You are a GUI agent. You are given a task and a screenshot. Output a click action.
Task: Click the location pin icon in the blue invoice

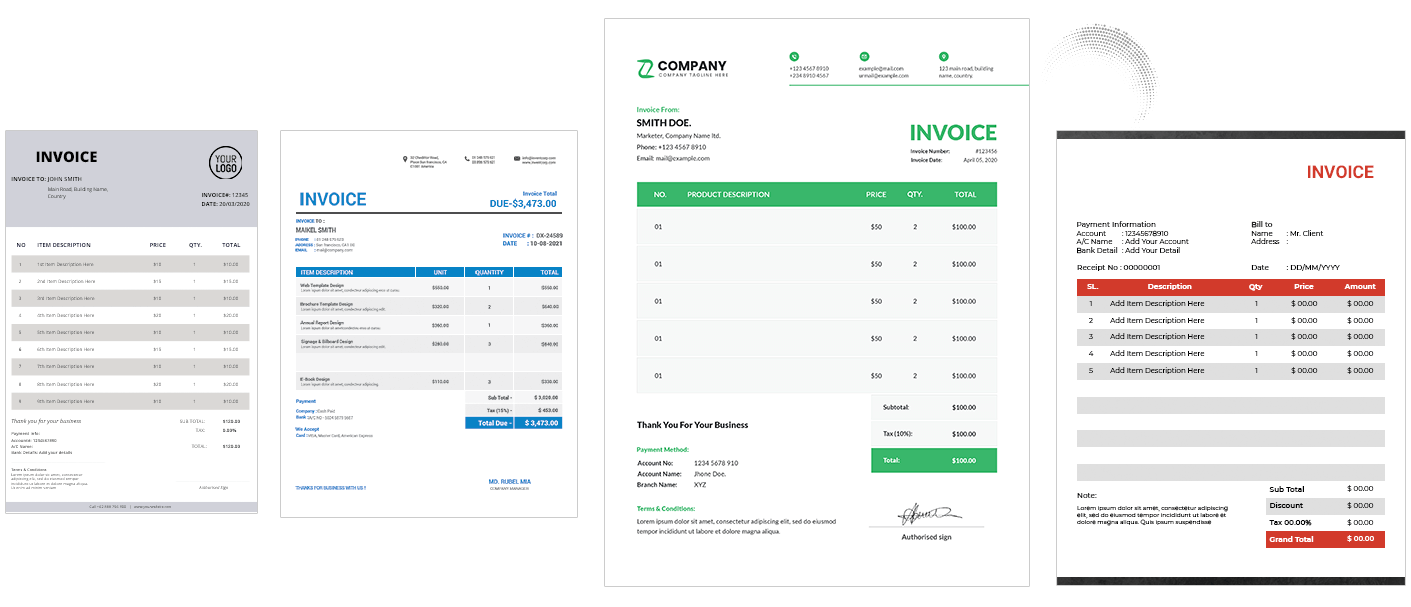(x=405, y=158)
